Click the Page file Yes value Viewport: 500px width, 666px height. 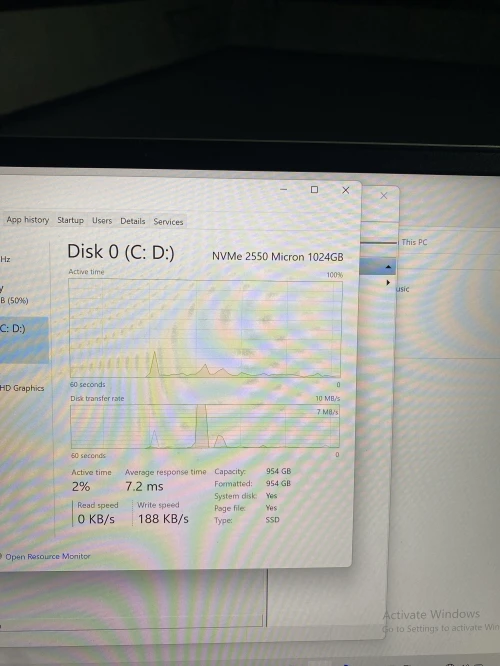tap(271, 508)
